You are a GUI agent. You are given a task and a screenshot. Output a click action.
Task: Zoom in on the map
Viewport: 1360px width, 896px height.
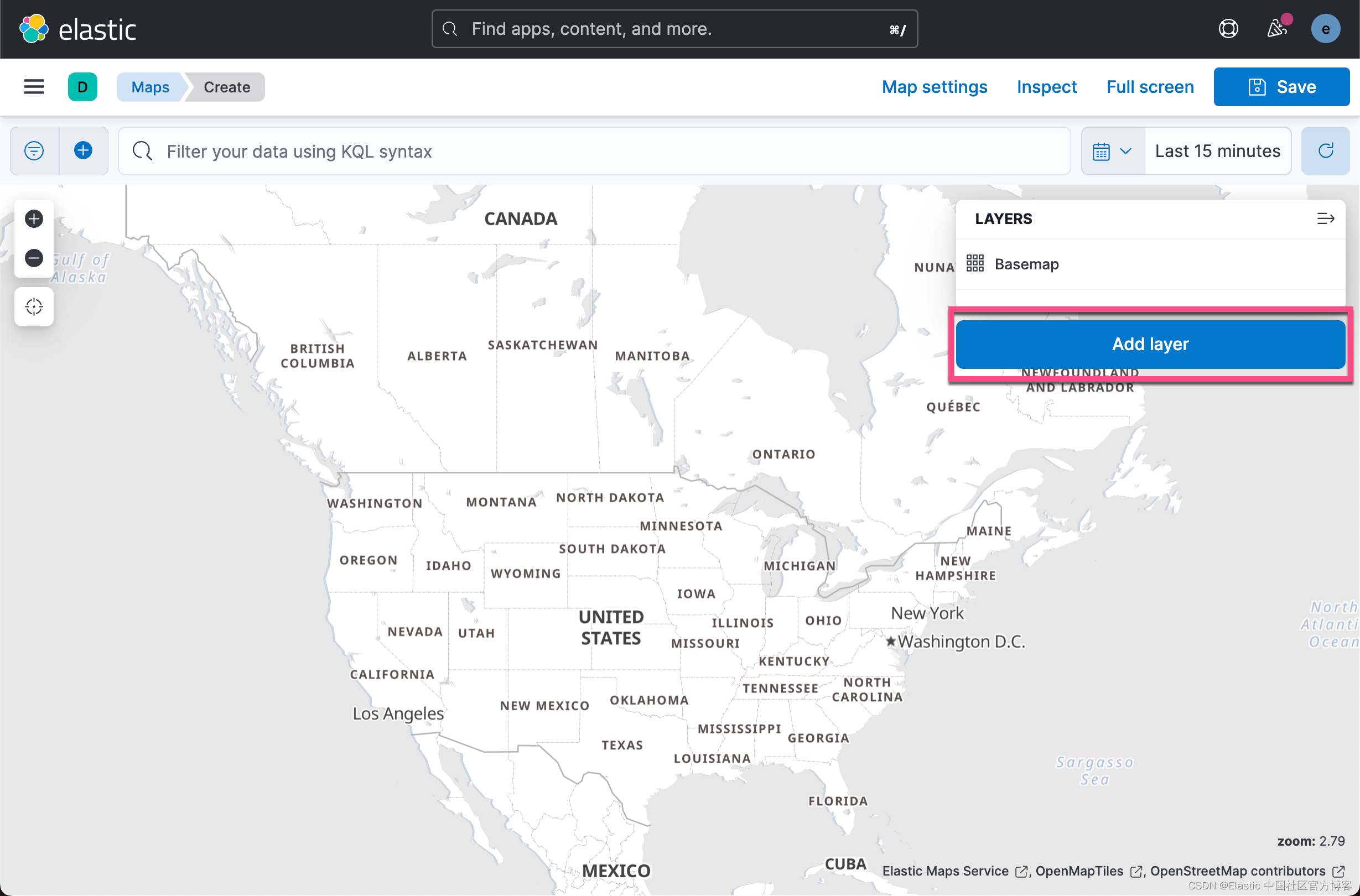[34, 218]
